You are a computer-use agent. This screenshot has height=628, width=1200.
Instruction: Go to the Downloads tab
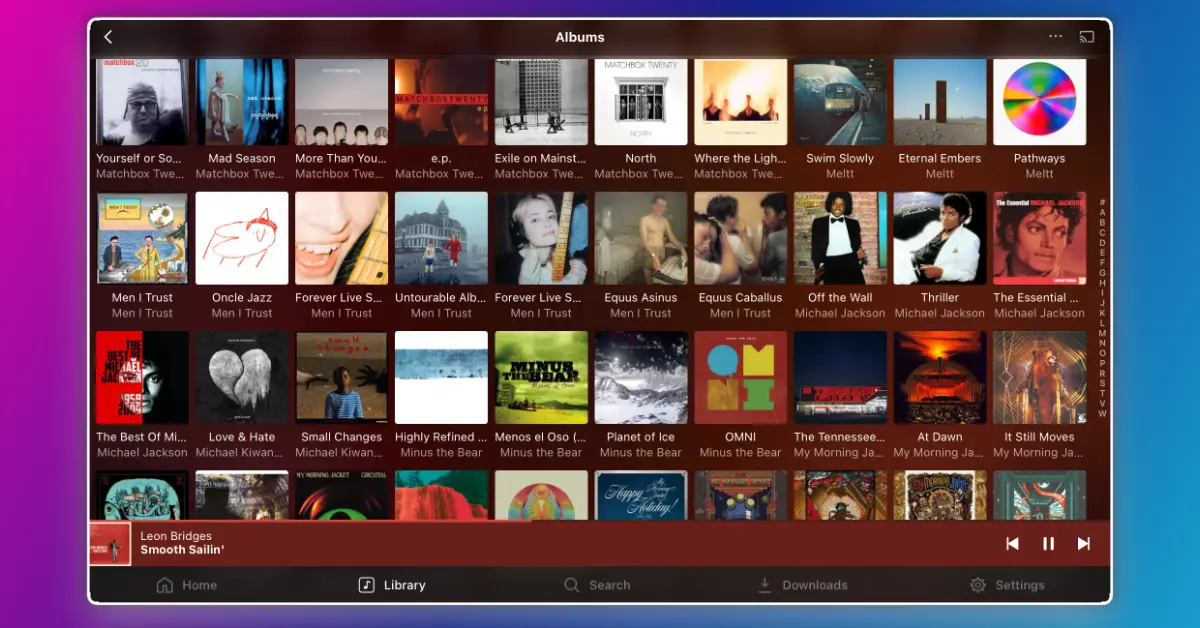pos(802,585)
